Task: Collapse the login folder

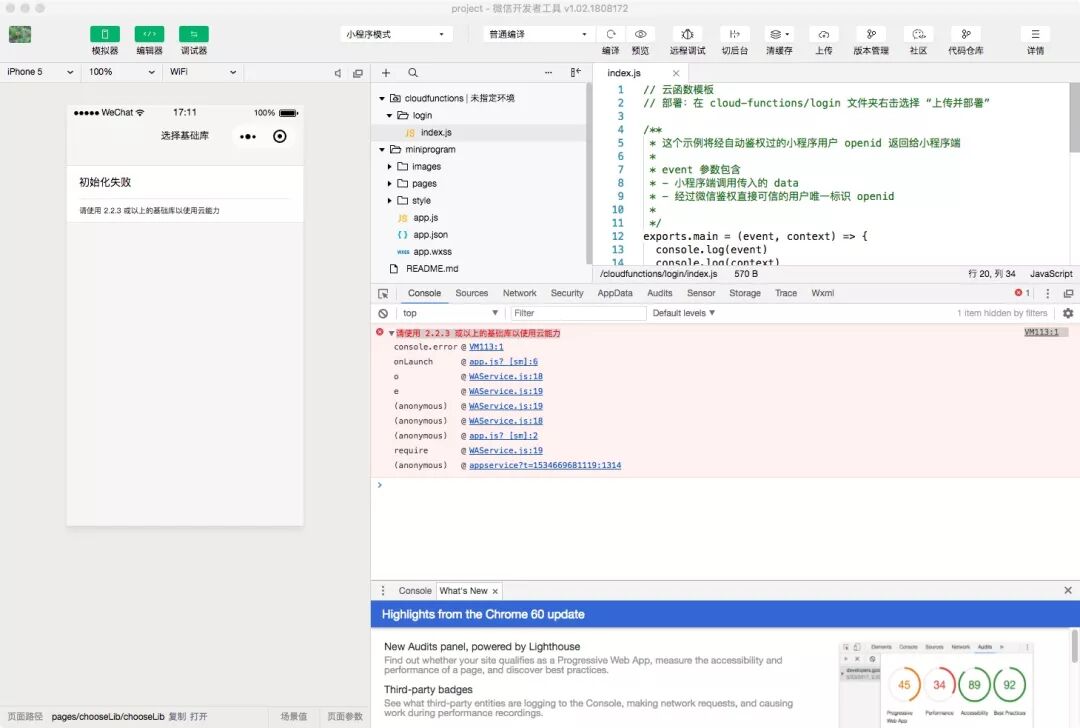Action: [x=389, y=116]
